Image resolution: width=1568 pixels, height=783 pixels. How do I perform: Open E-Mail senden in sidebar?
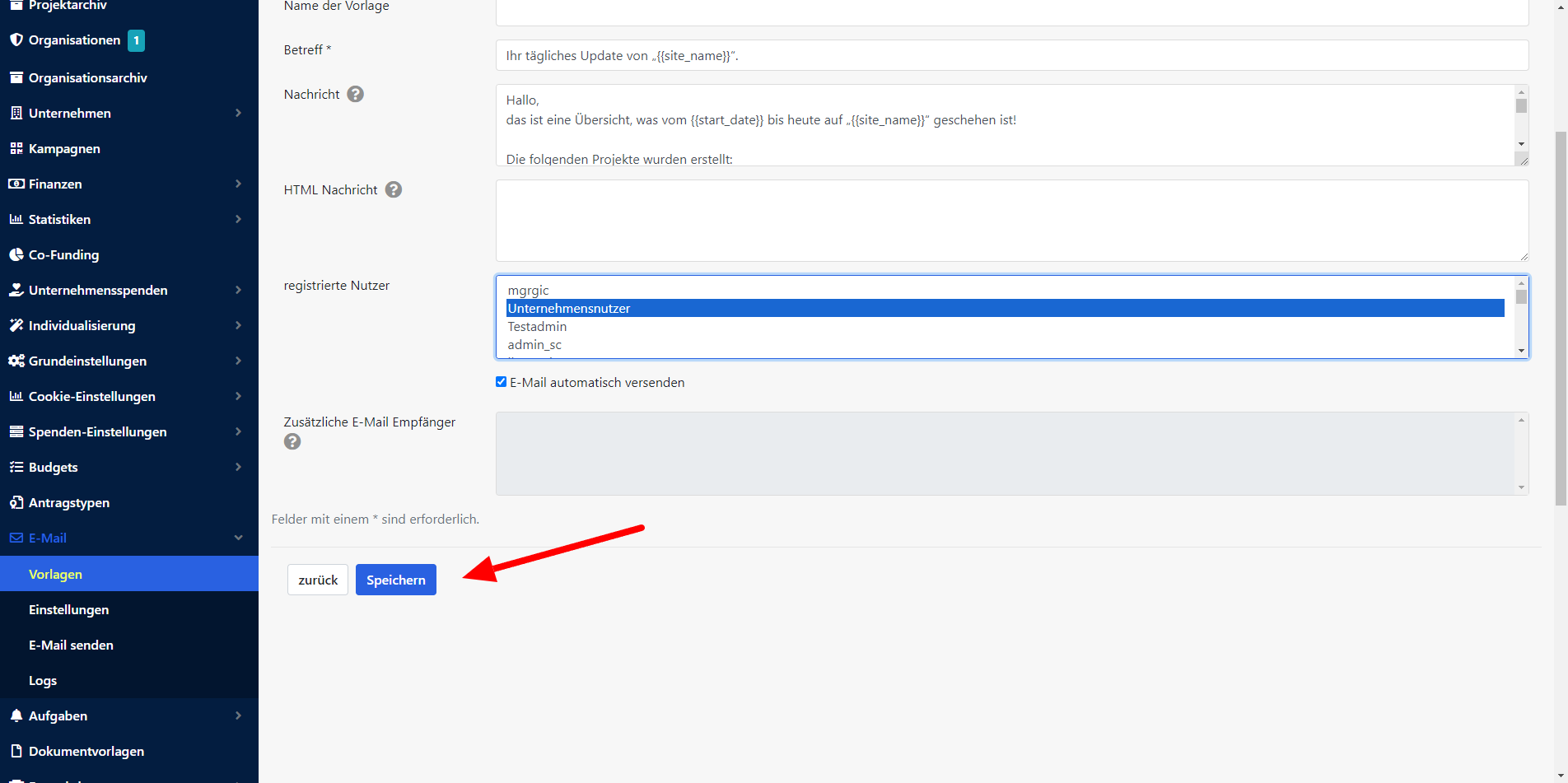[71, 646]
